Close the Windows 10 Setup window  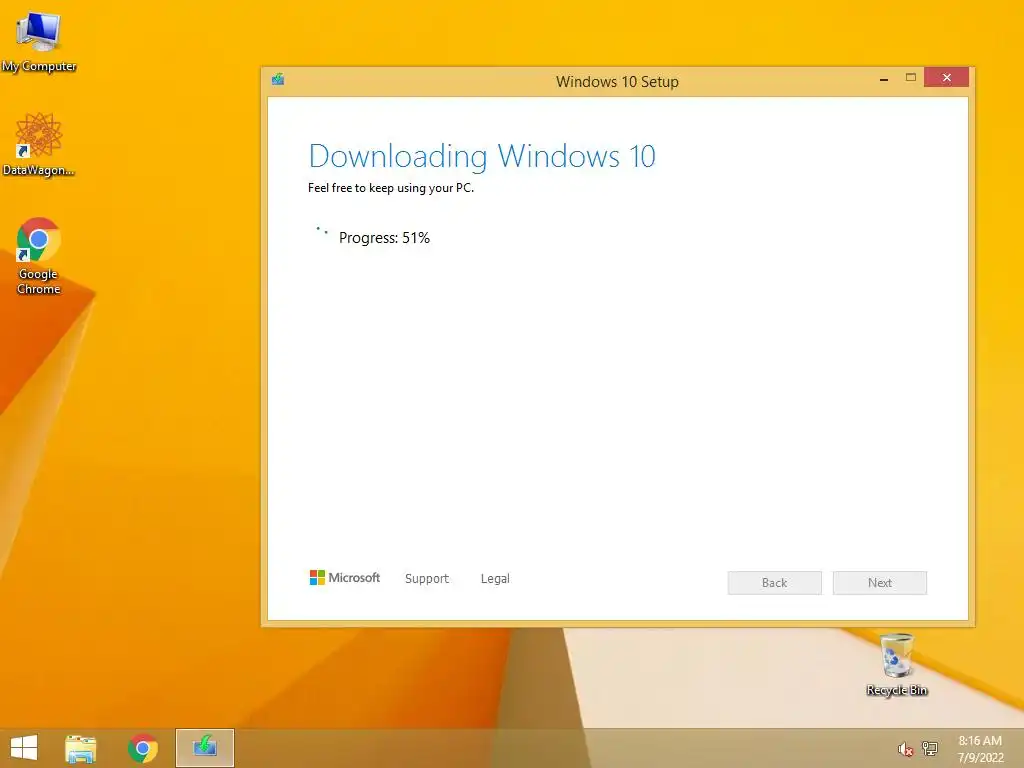point(946,78)
